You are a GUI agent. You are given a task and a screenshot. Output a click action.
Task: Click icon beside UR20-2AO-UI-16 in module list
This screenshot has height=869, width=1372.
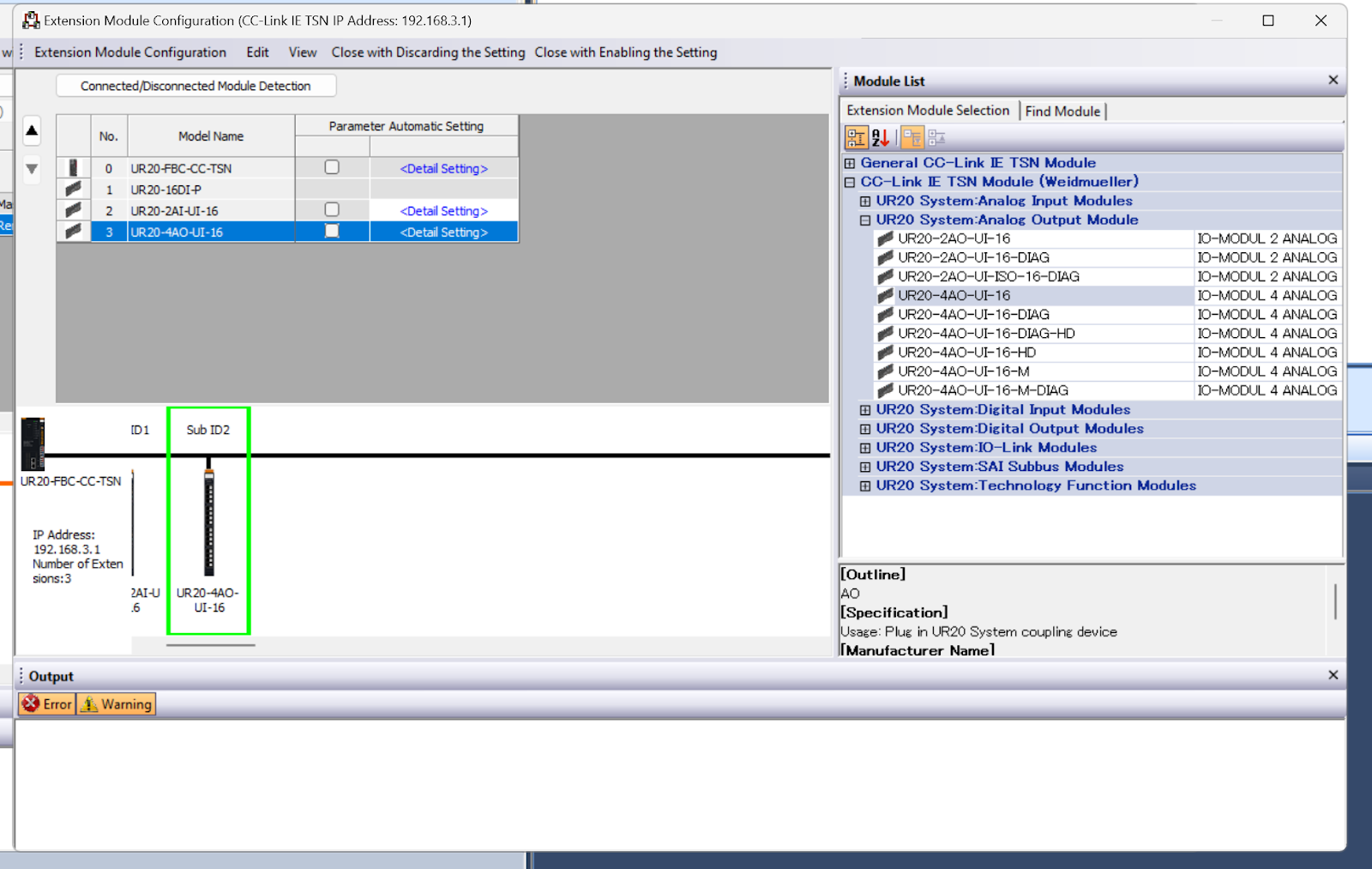[886, 238]
